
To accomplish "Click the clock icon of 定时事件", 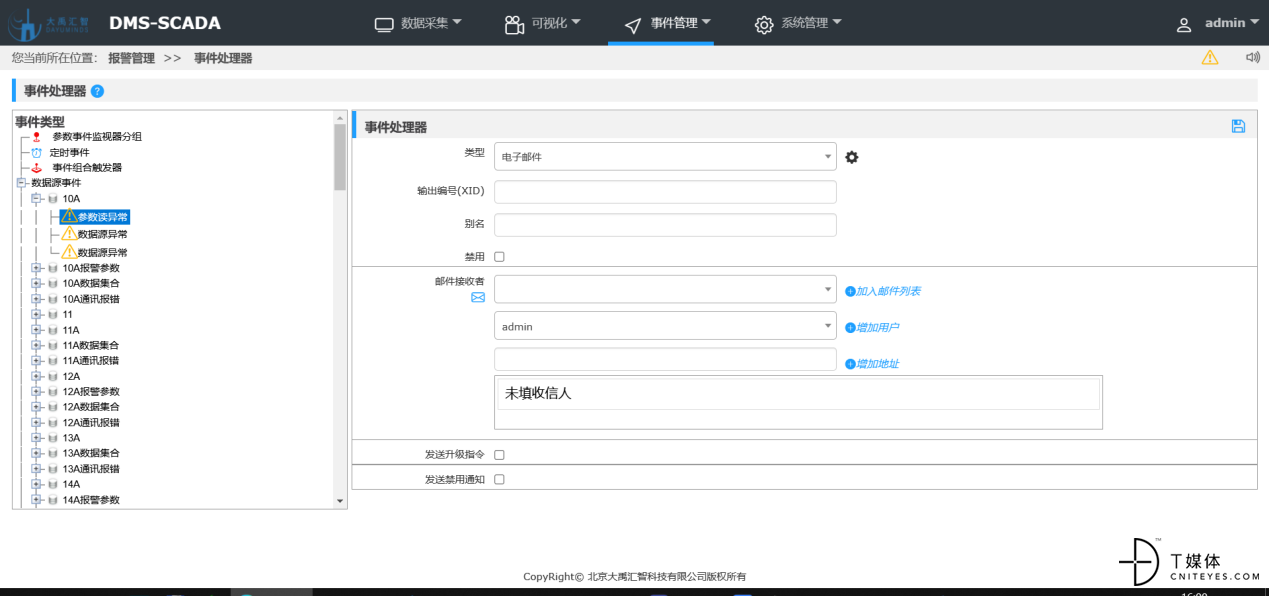I will tap(37, 152).
